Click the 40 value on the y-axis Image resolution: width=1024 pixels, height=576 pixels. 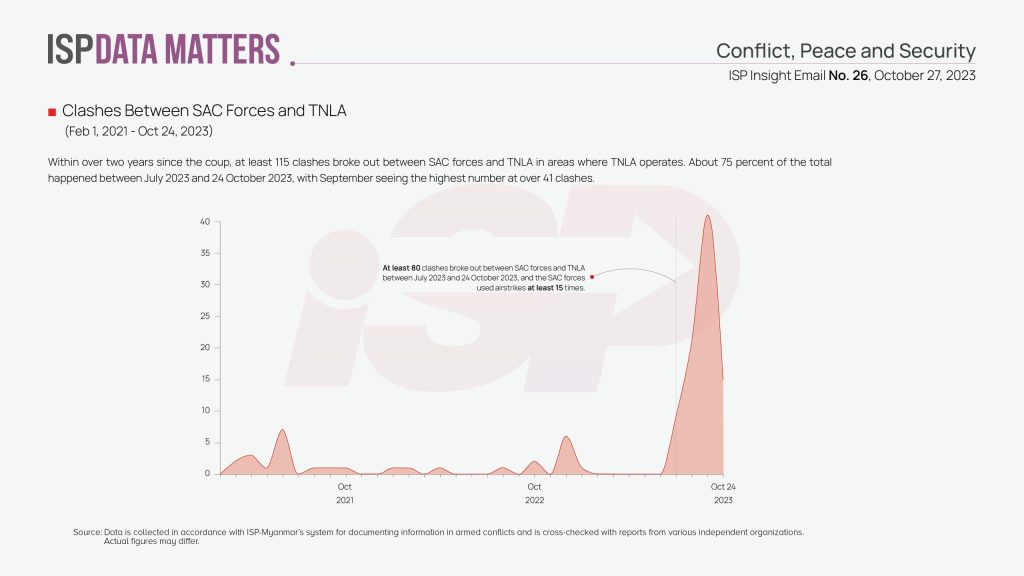coord(204,221)
